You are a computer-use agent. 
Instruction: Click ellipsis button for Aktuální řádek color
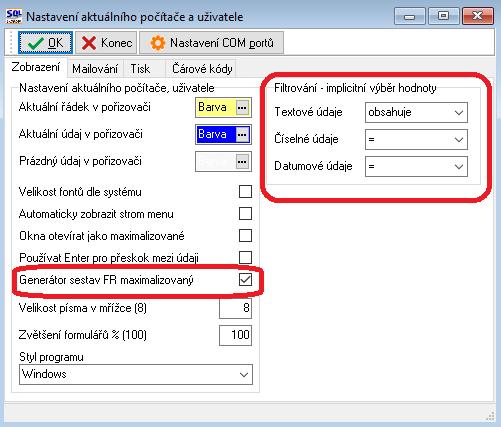tap(242, 108)
